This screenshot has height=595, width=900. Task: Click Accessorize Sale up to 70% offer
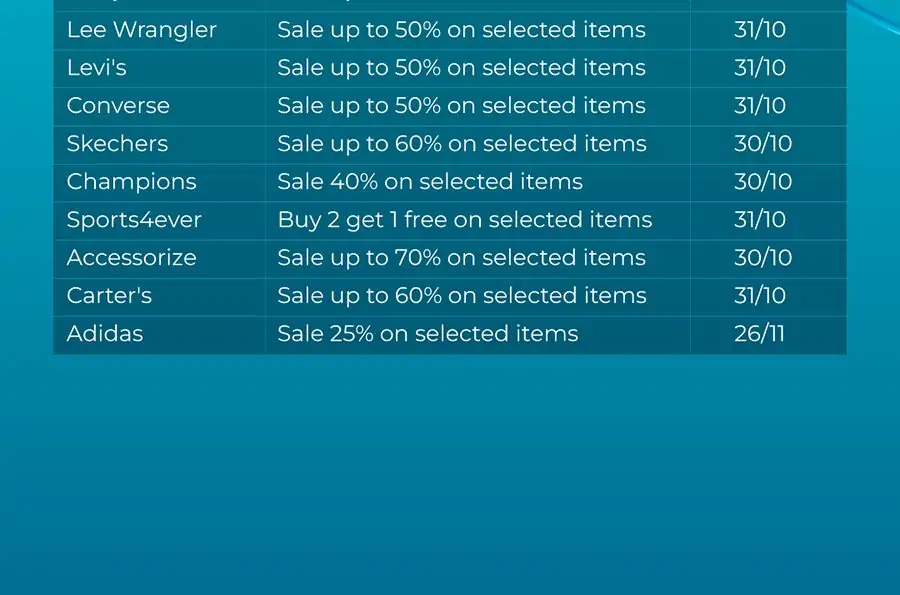[x=461, y=258]
